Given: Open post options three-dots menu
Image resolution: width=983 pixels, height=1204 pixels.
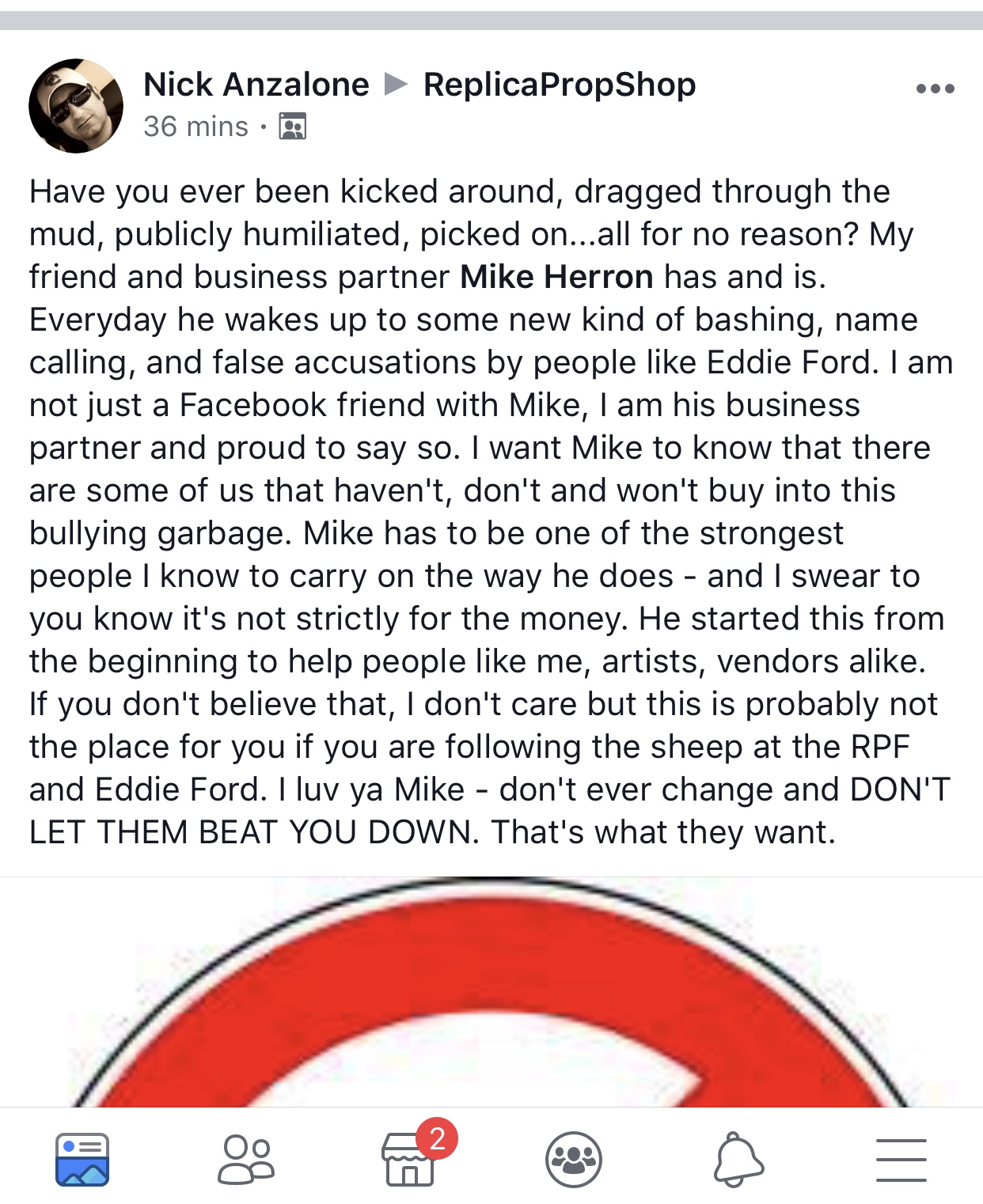Looking at the screenshot, I should tap(935, 89).
